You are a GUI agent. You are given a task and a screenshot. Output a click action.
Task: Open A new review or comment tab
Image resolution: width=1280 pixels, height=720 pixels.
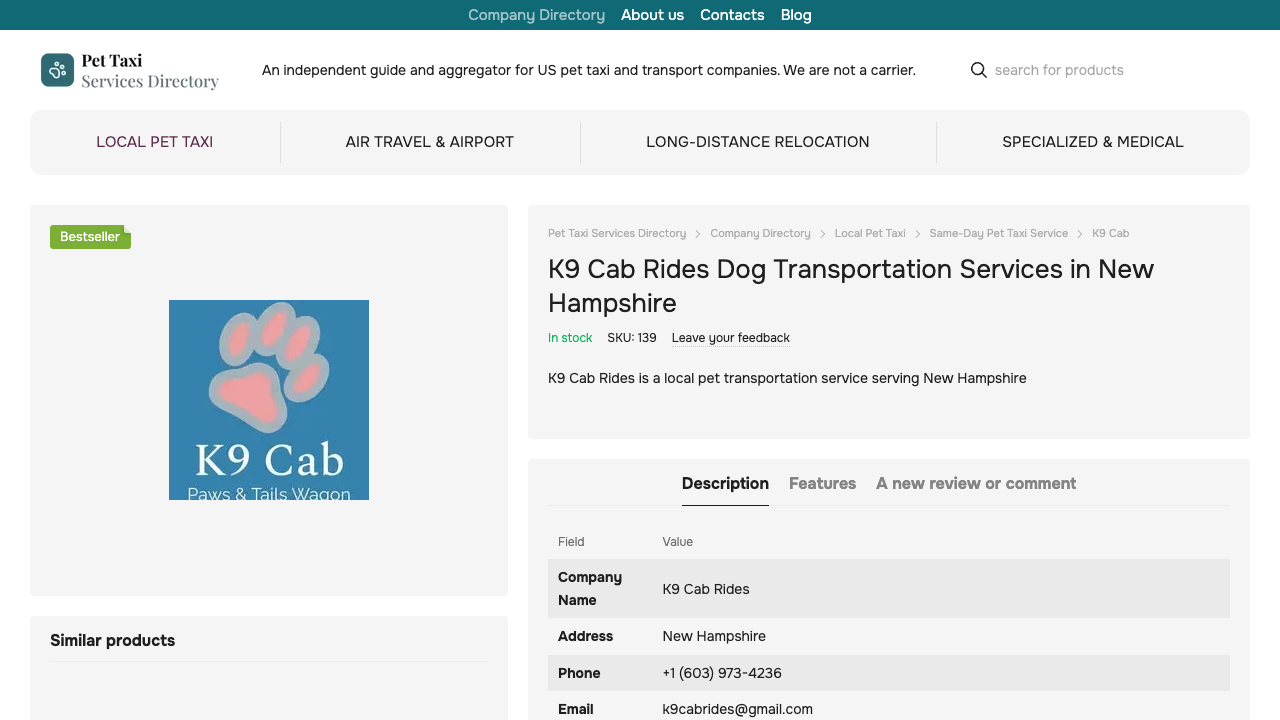[x=976, y=483]
